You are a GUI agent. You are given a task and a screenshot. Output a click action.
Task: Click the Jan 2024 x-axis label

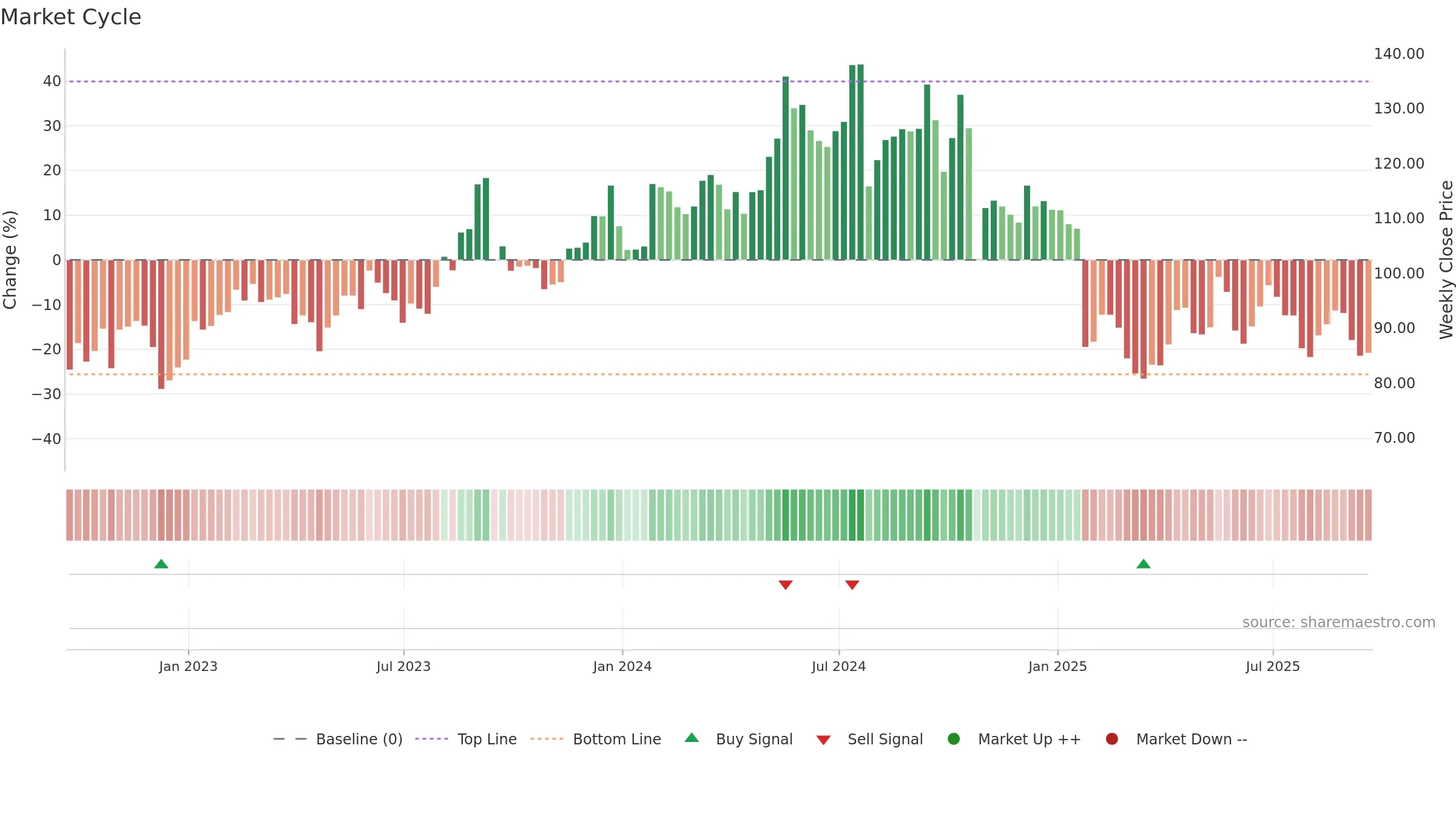point(622,666)
